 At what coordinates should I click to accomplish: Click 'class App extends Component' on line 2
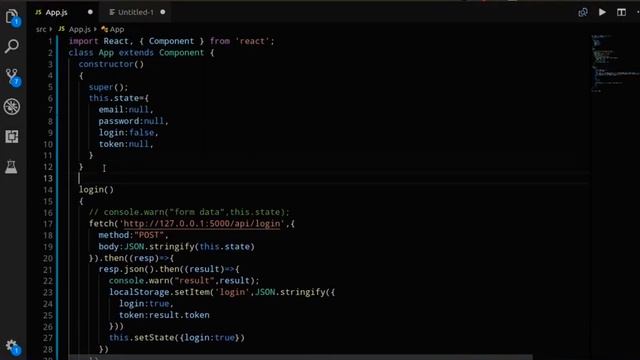coord(136,53)
